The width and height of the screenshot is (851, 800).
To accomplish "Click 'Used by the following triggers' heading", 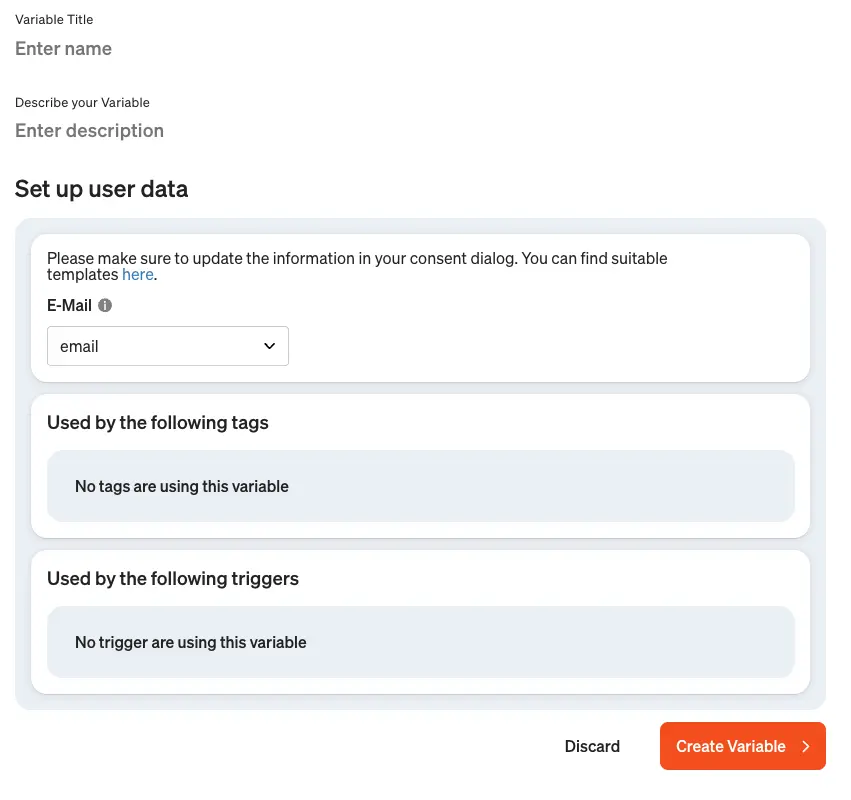I will click(173, 579).
